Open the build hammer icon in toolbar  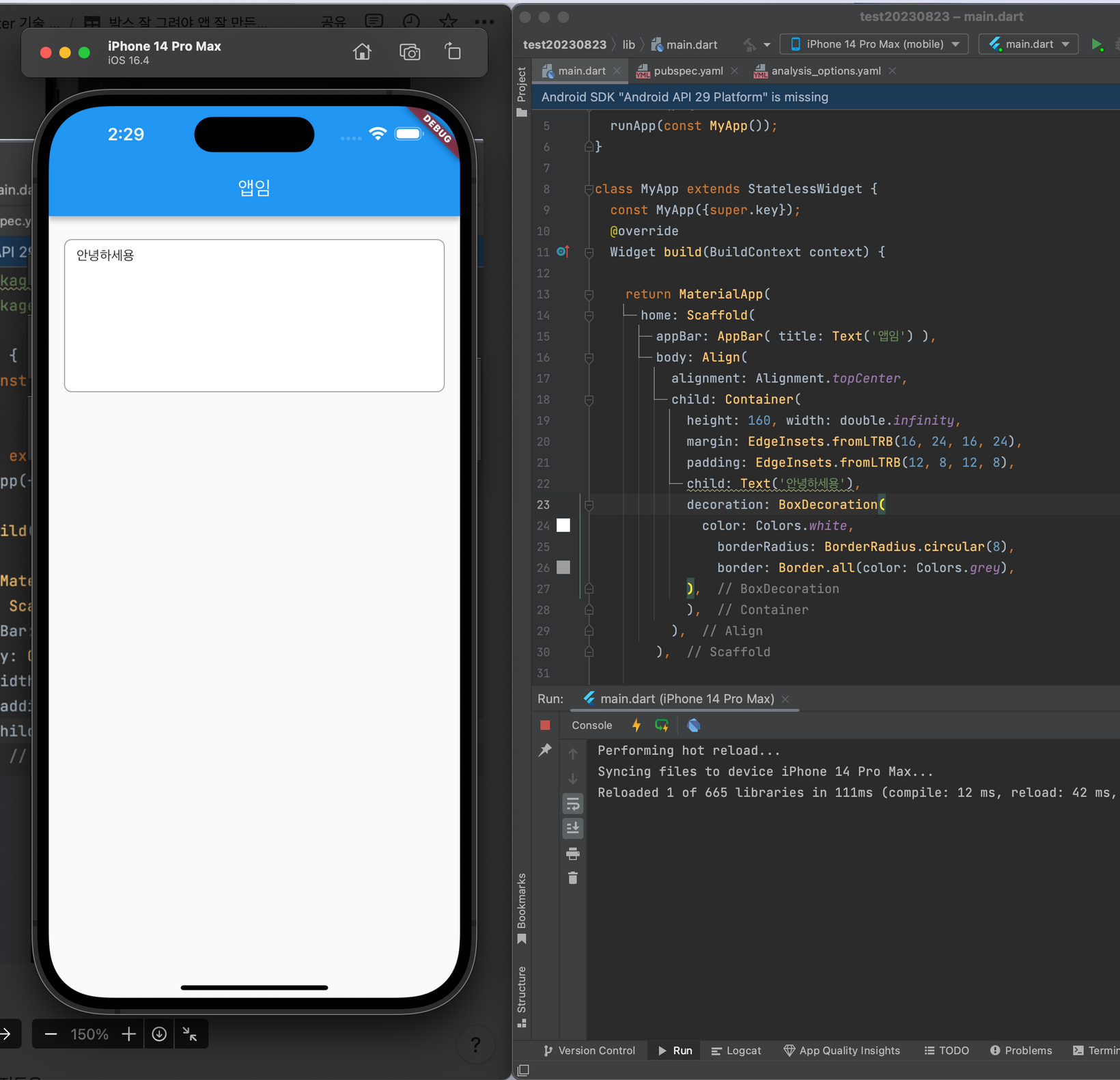point(749,44)
